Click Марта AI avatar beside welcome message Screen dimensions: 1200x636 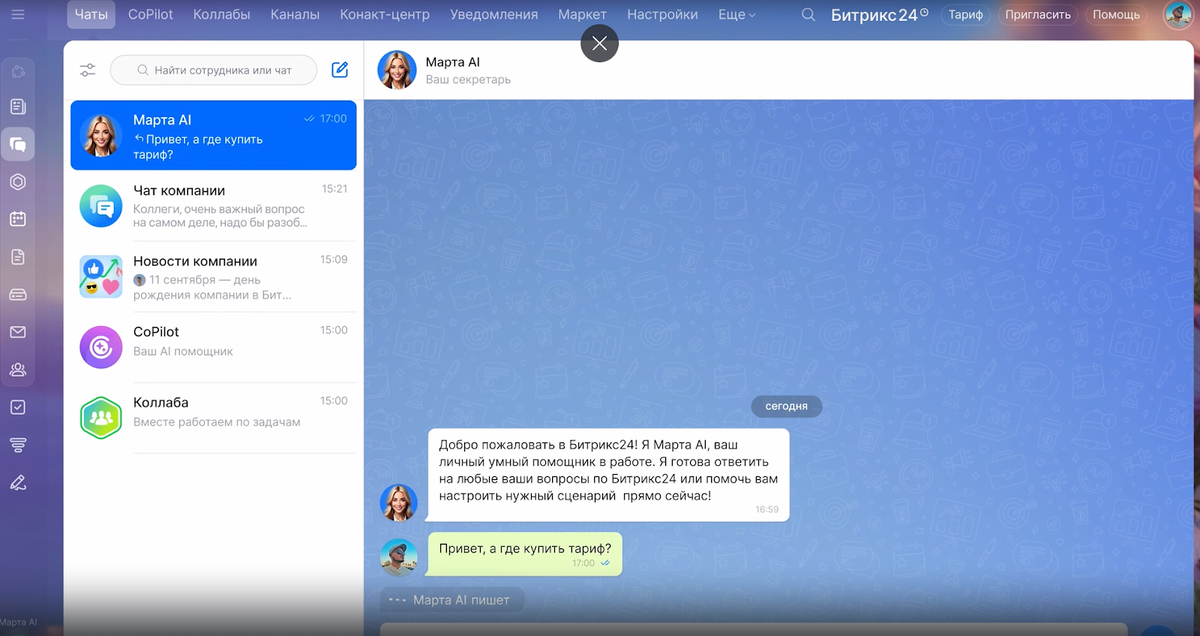coord(399,502)
